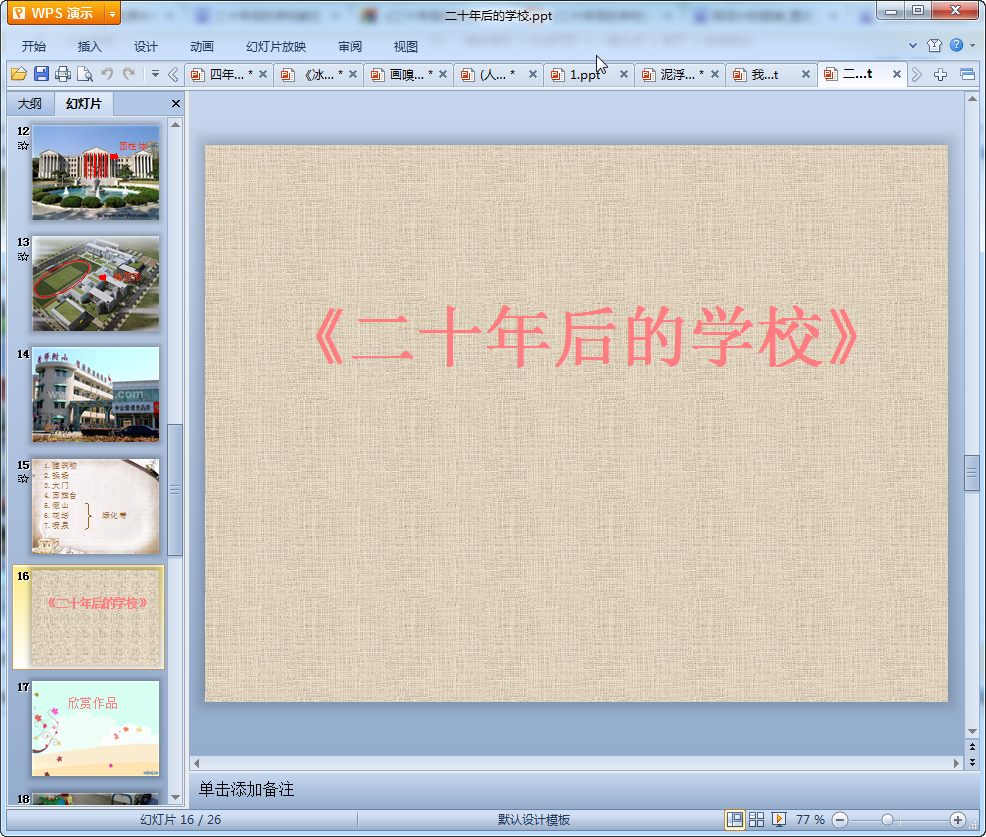
Task: Collapse the ribbon using the chevron arrow
Action: [x=913, y=45]
